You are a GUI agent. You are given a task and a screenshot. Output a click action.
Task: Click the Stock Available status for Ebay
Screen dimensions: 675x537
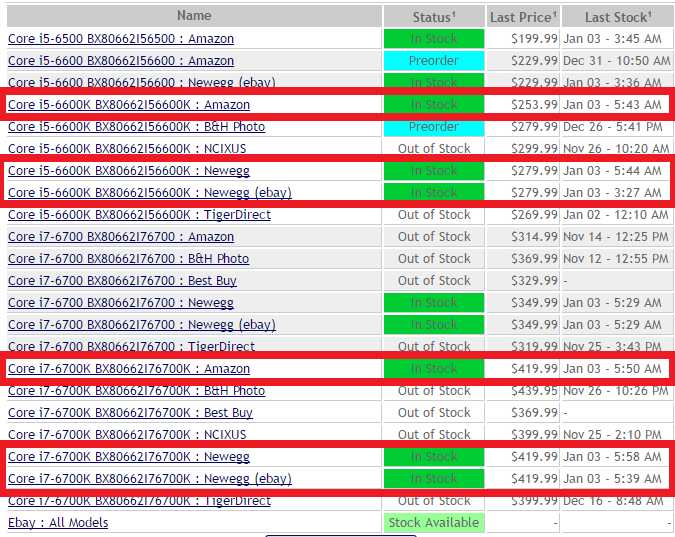point(434,523)
